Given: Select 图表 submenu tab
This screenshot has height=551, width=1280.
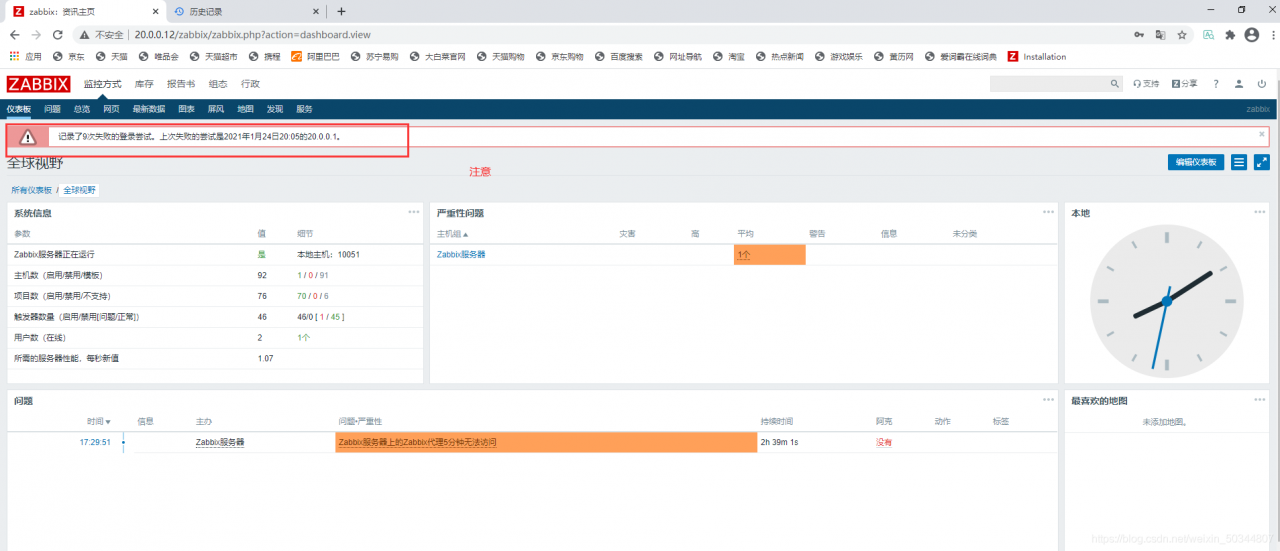Looking at the screenshot, I should click(x=187, y=109).
